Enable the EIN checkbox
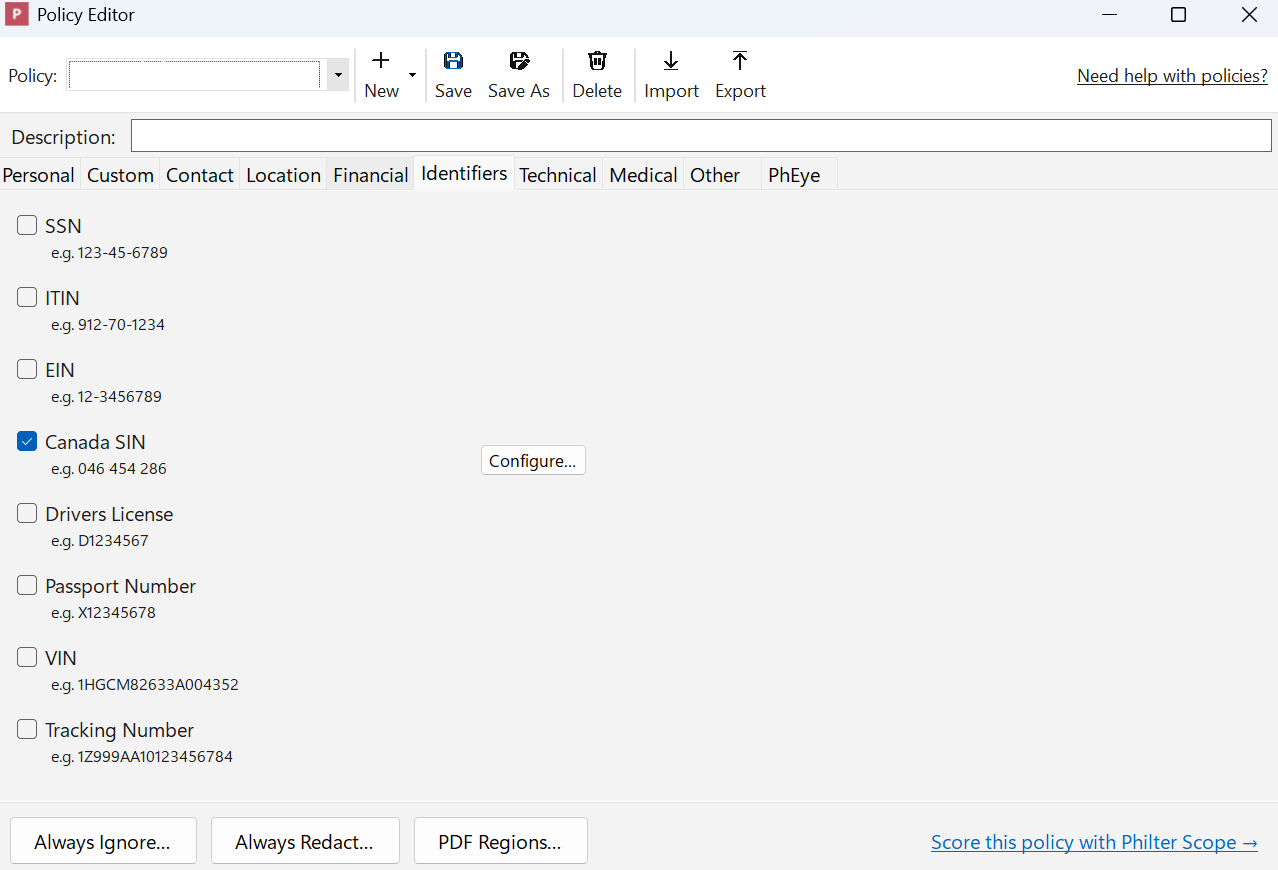1278x870 pixels. click(27, 370)
